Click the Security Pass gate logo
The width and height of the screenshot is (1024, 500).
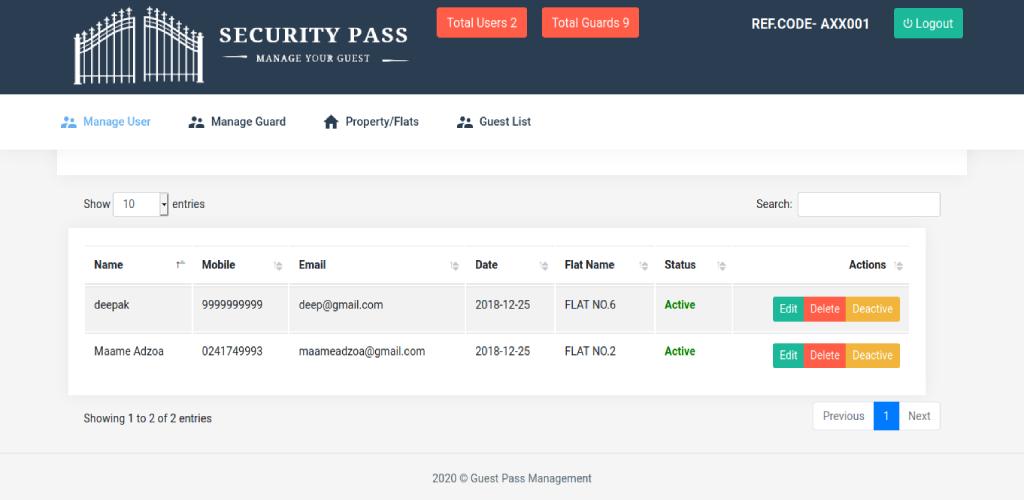click(138, 46)
